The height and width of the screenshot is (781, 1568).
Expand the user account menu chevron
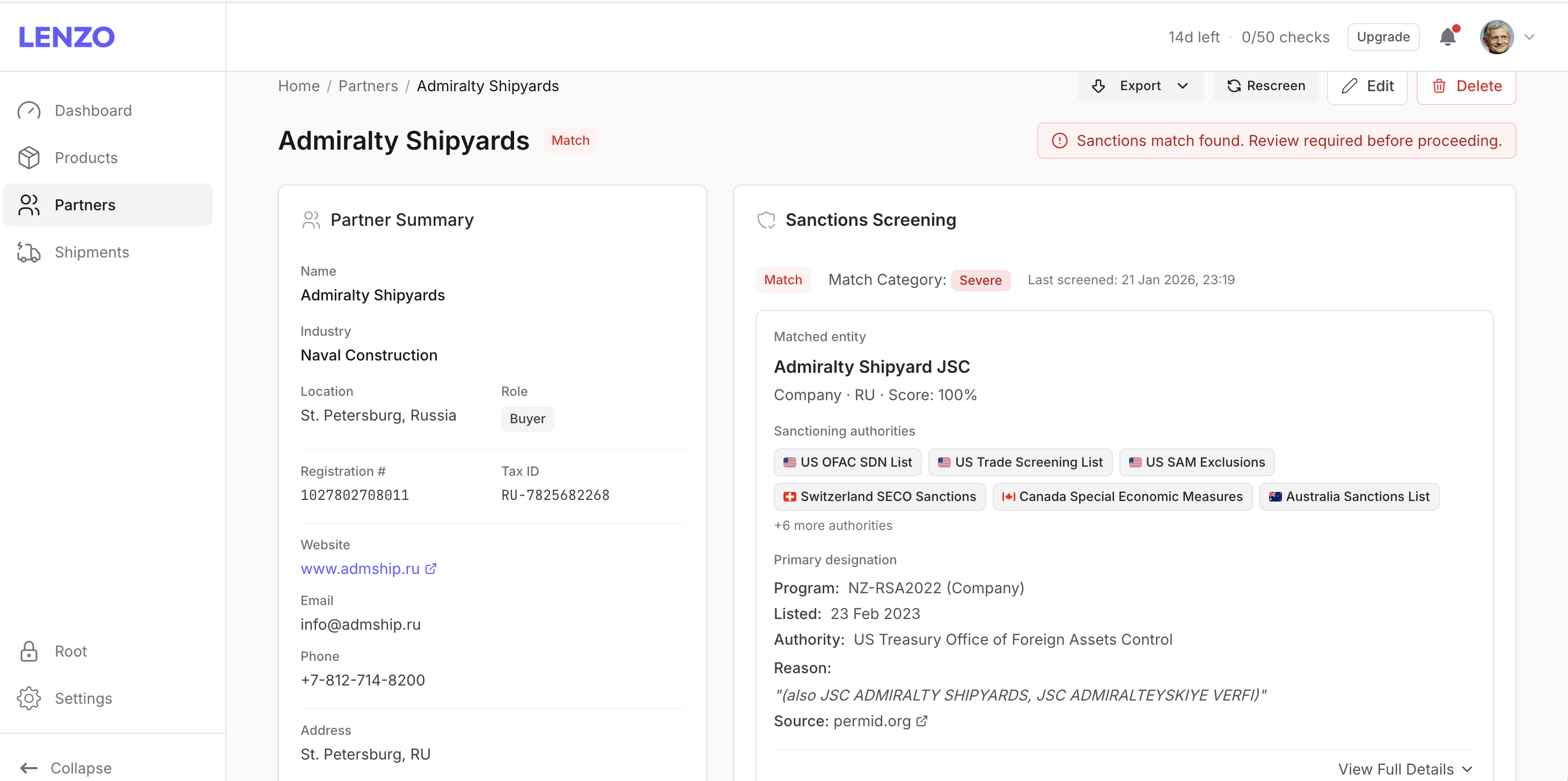pyautogui.click(x=1530, y=37)
